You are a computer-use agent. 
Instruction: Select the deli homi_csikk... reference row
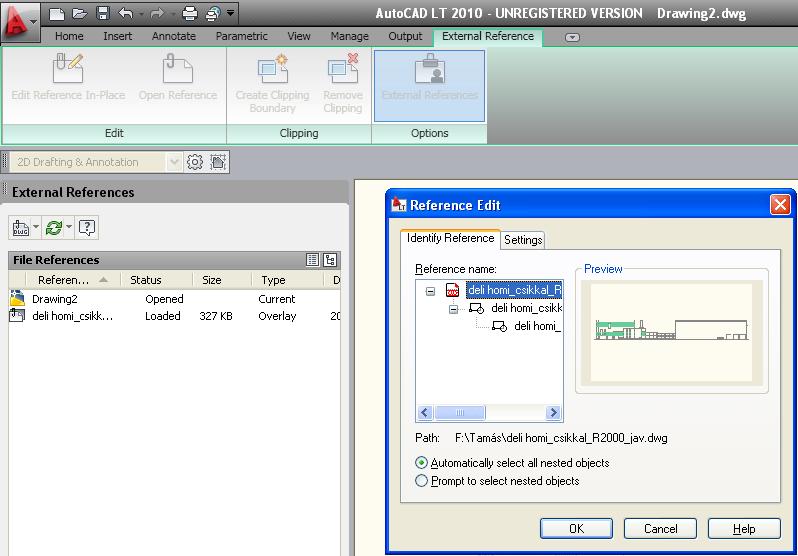coord(175,316)
